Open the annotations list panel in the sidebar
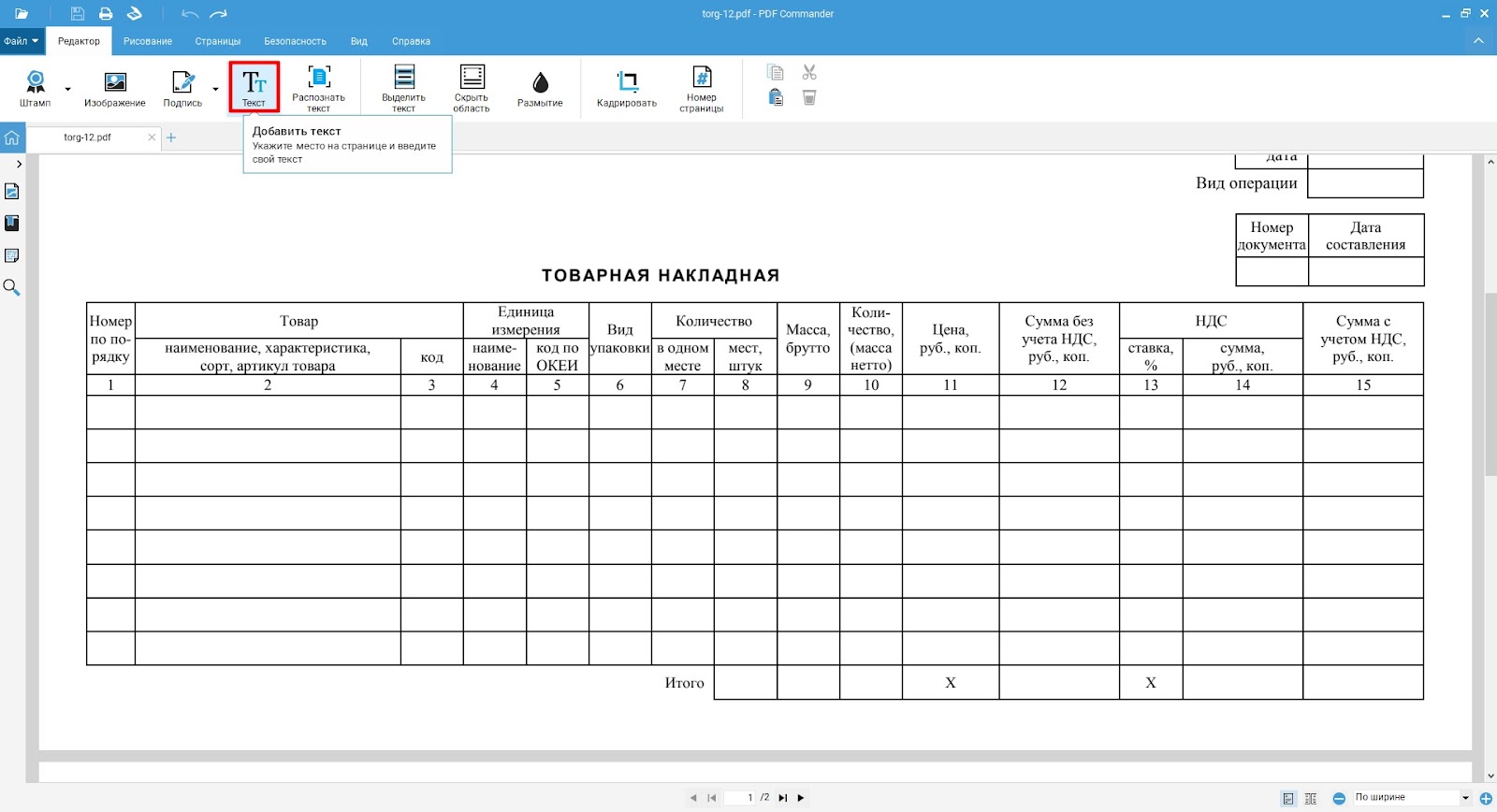 (x=11, y=255)
